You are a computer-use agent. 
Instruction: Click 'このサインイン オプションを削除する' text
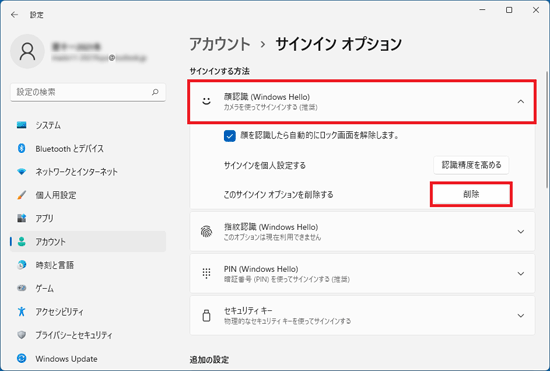pyautogui.click(x=279, y=194)
